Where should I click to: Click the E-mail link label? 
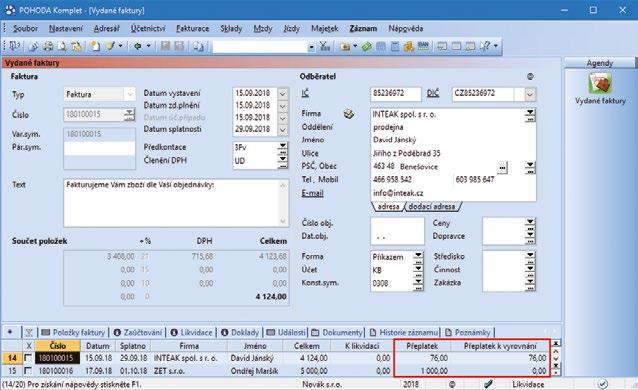[x=312, y=193]
